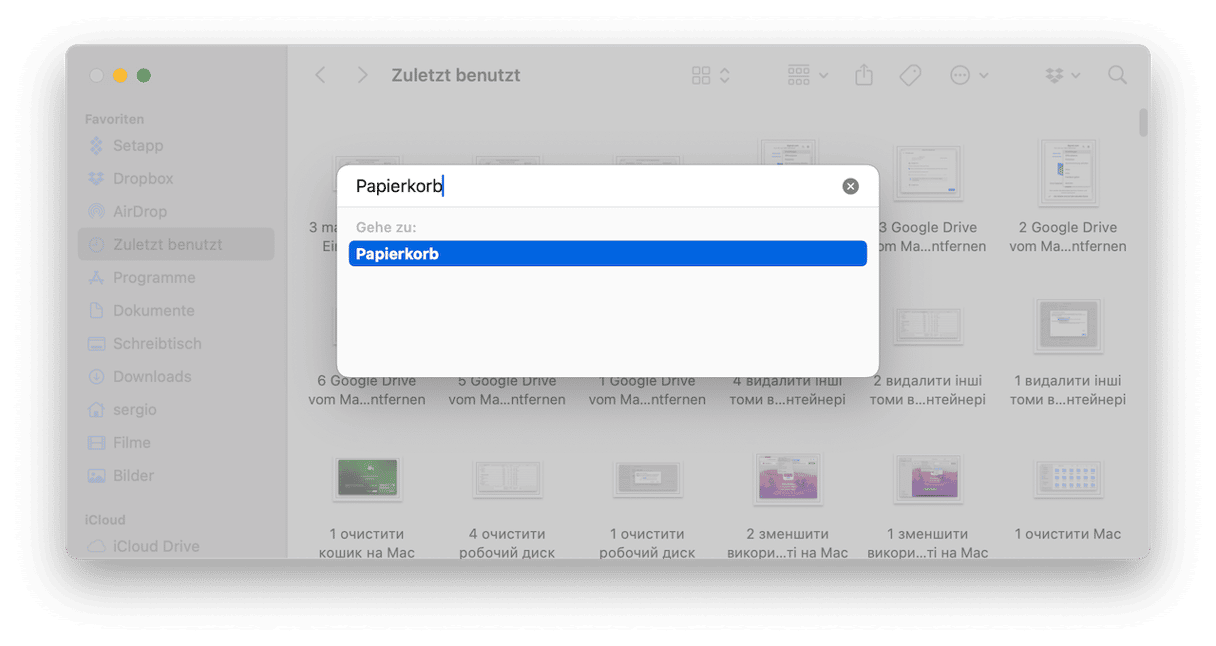This screenshot has height=646, width=1216.
Task: Go back with the left chevron
Action: pyautogui.click(x=320, y=76)
